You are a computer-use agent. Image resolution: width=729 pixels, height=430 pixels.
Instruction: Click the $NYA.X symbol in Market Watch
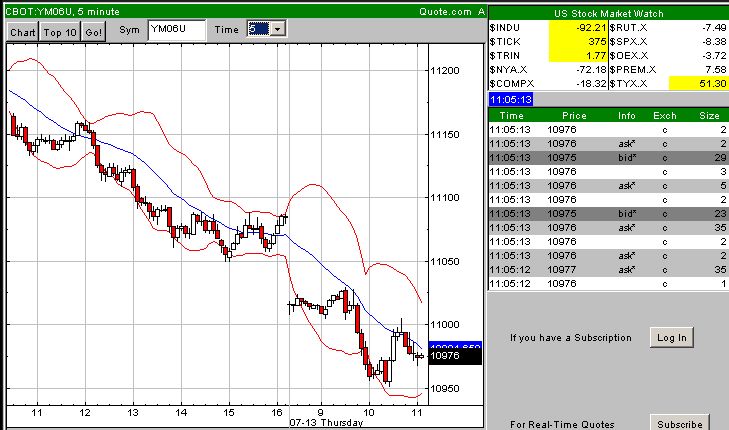coord(508,70)
